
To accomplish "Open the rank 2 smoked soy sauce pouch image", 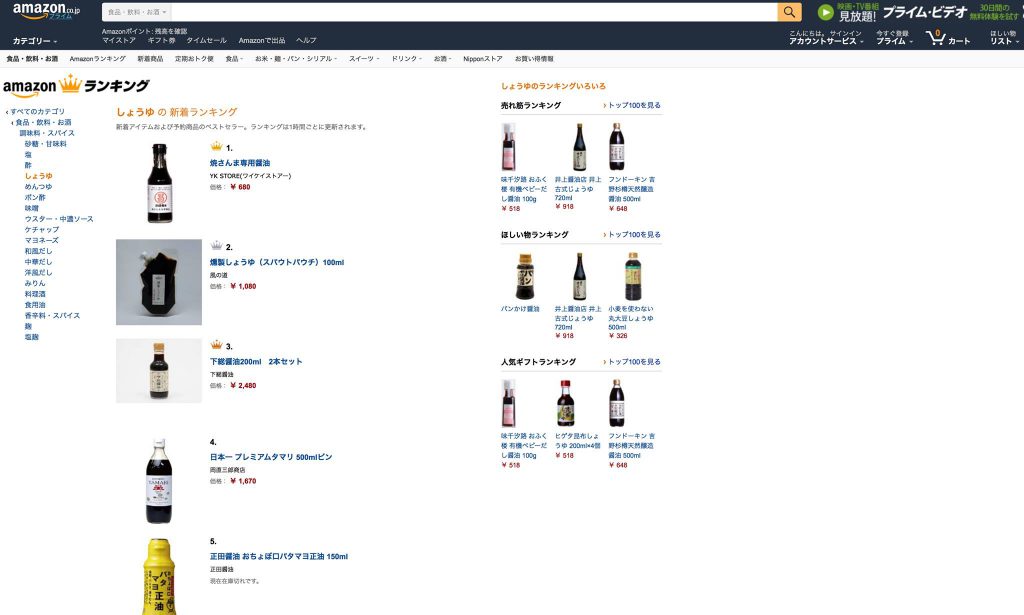I will tap(159, 282).
